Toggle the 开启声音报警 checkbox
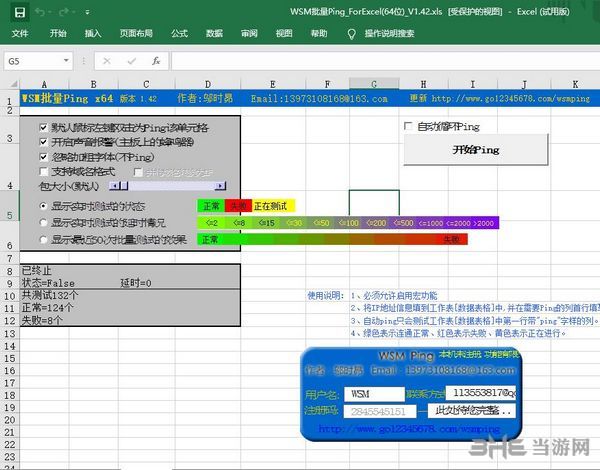This screenshot has width=600, height=470. (x=44, y=142)
